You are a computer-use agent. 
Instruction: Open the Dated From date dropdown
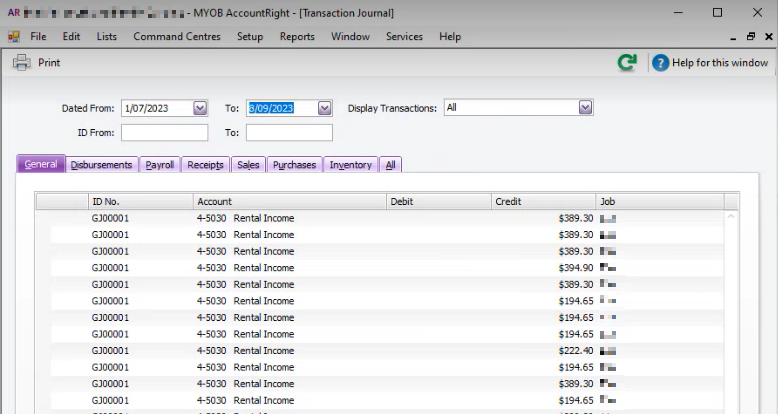[x=200, y=108]
